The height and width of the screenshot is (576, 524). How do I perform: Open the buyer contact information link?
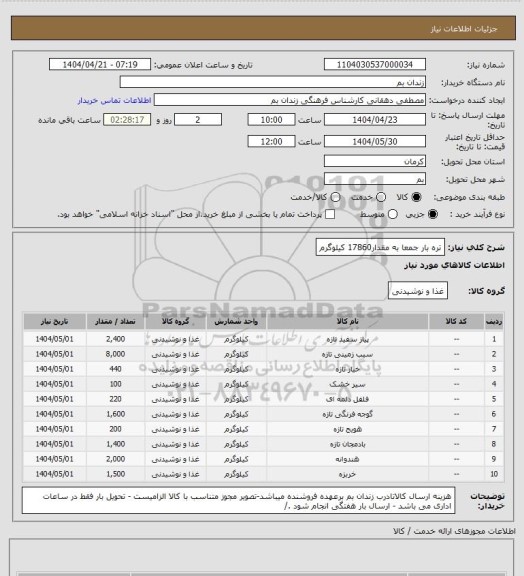coord(114,100)
